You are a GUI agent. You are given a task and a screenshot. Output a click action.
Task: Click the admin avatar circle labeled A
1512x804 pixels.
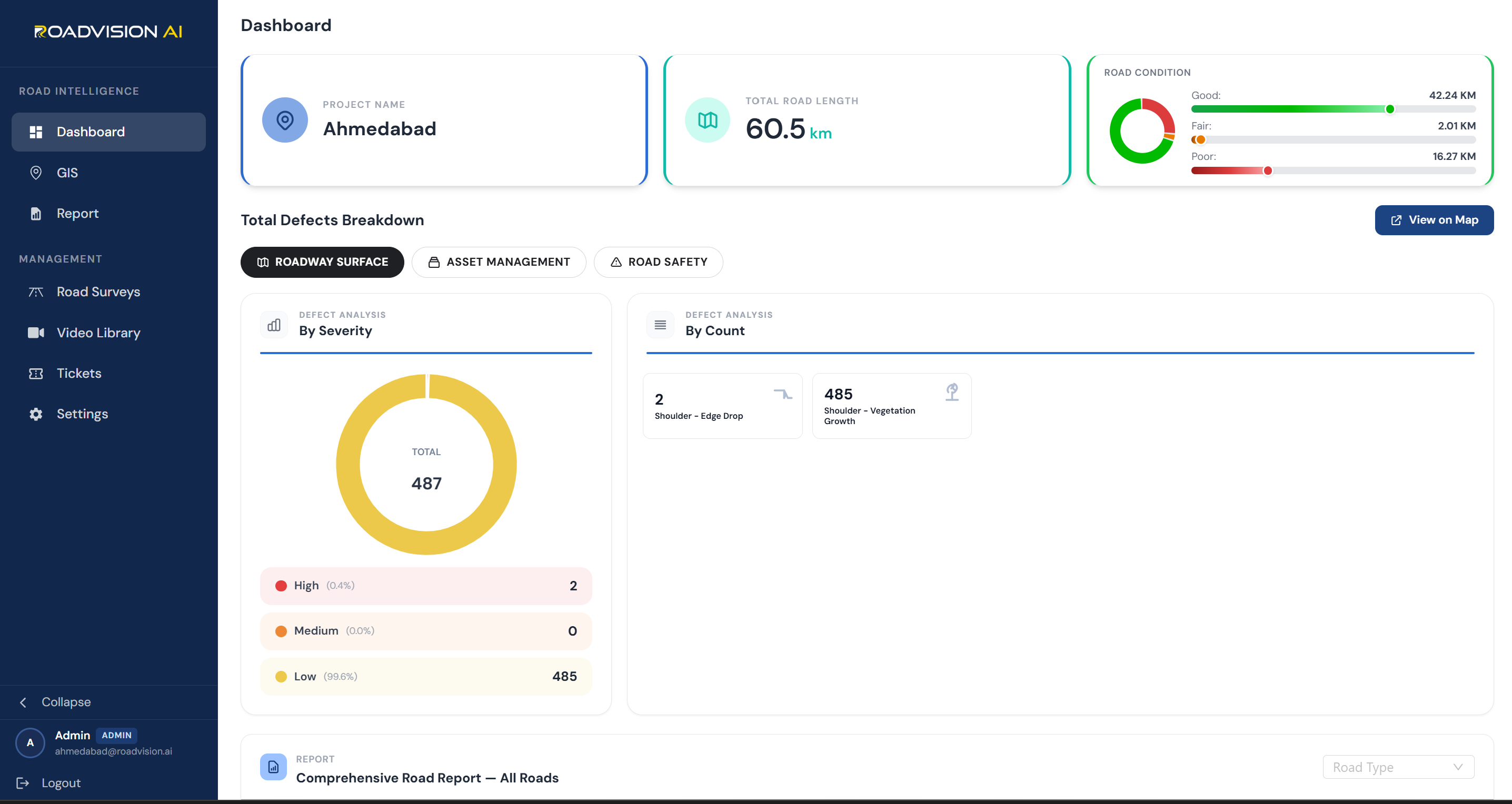point(30,742)
